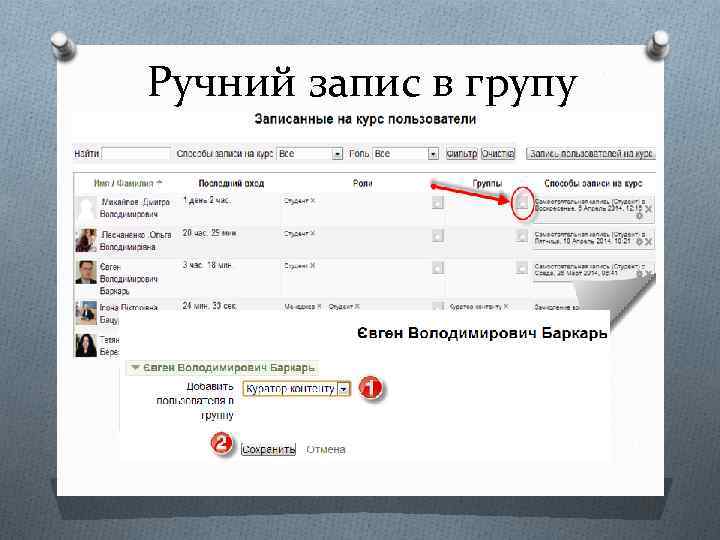
Task: Click the Очистка button
Action: coord(498,154)
